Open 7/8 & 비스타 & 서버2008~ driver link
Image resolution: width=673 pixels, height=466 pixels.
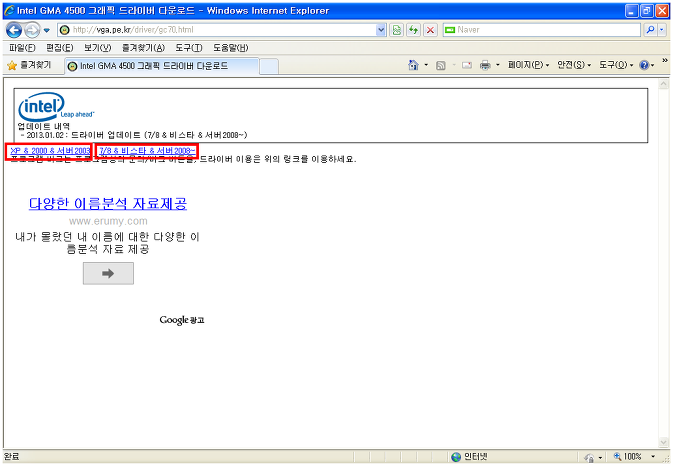[147, 151]
